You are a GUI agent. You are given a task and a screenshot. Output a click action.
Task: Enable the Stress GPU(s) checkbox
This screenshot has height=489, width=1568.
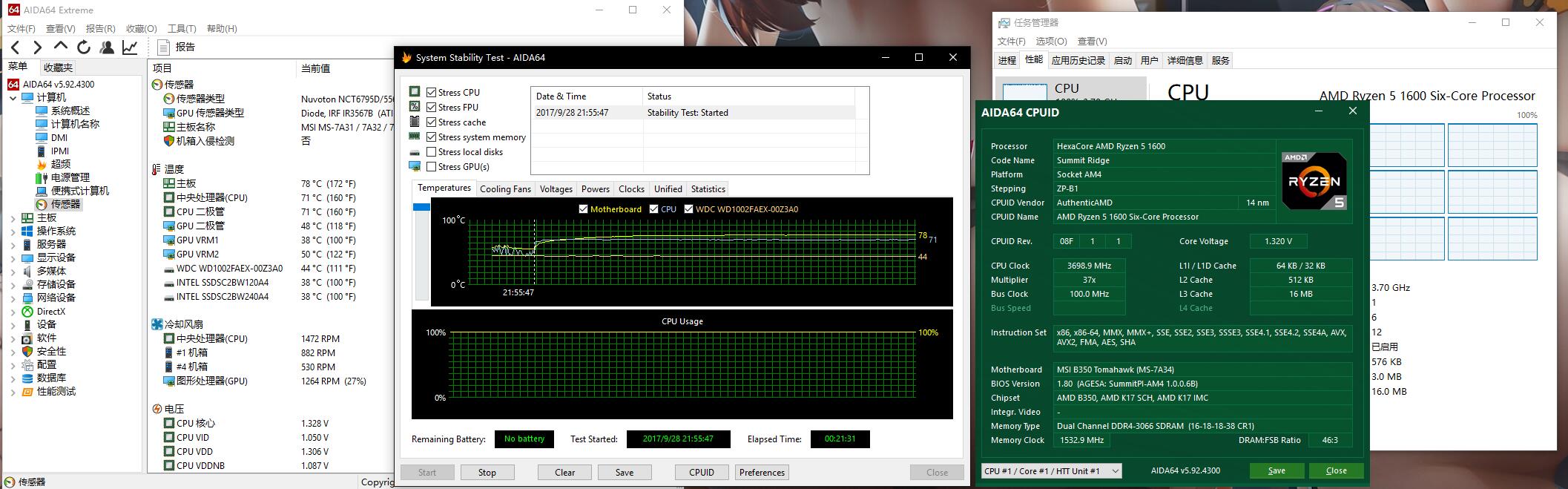point(432,166)
